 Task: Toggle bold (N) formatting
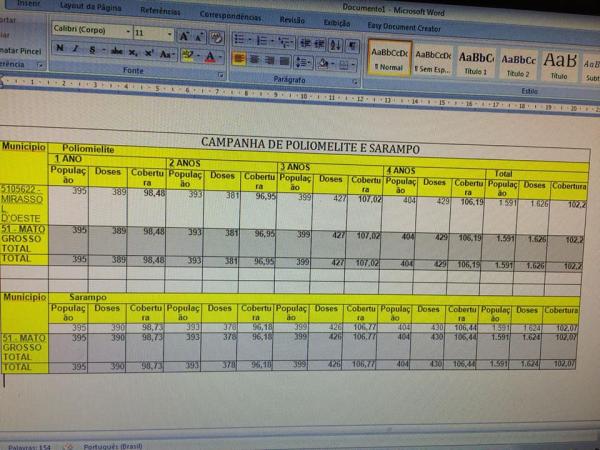(x=60, y=49)
